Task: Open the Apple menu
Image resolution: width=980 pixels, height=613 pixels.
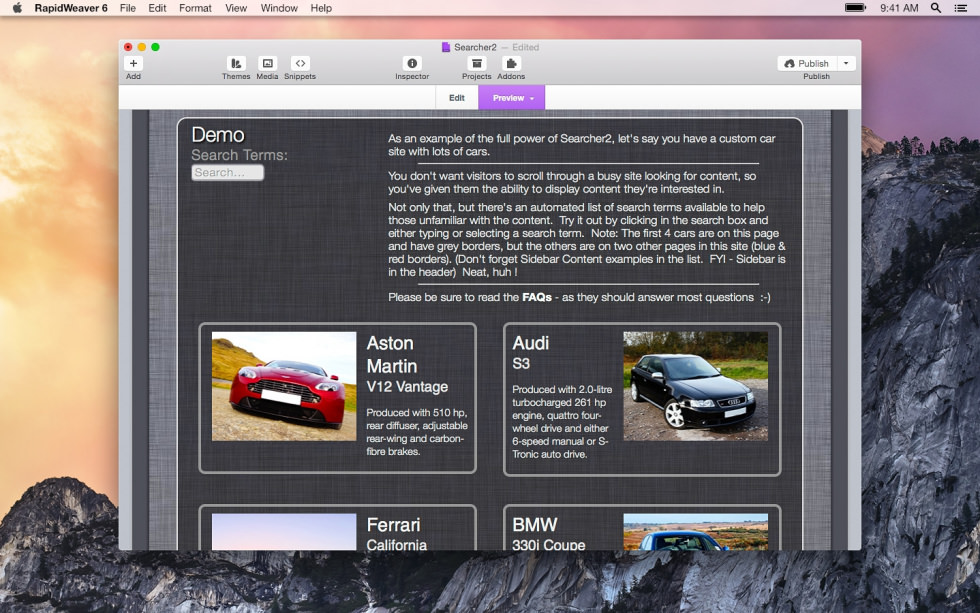Action: click(18, 8)
